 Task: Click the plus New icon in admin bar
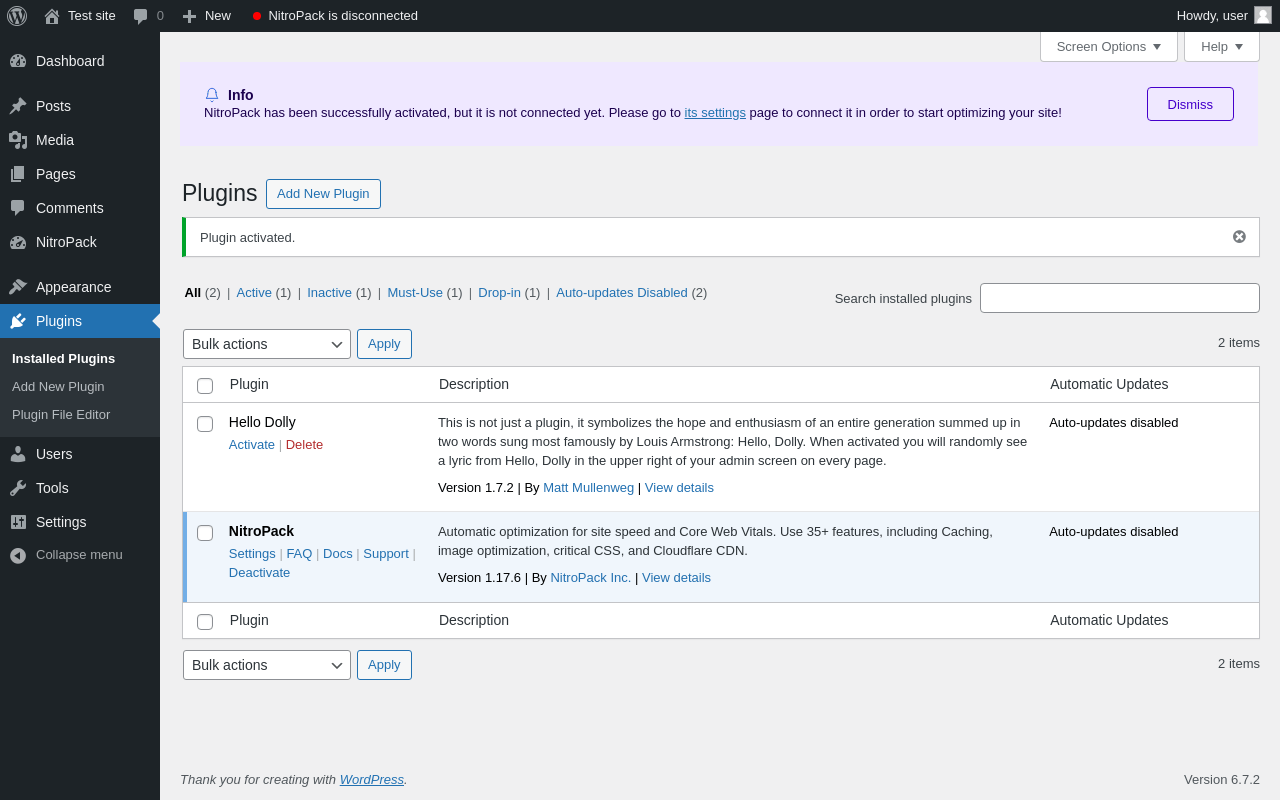click(189, 16)
